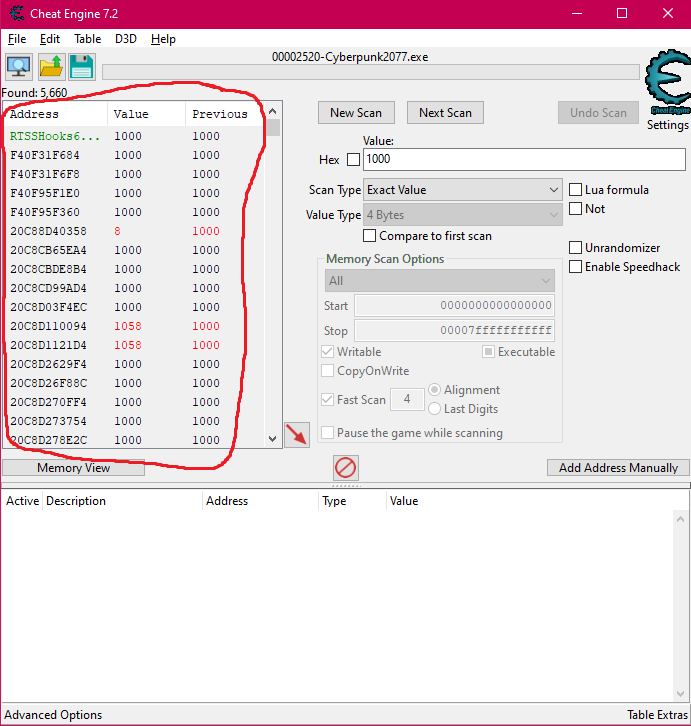Screen dimensions: 691x726
Task: Turn on Enable Speedhack
Action: [575, 267]
